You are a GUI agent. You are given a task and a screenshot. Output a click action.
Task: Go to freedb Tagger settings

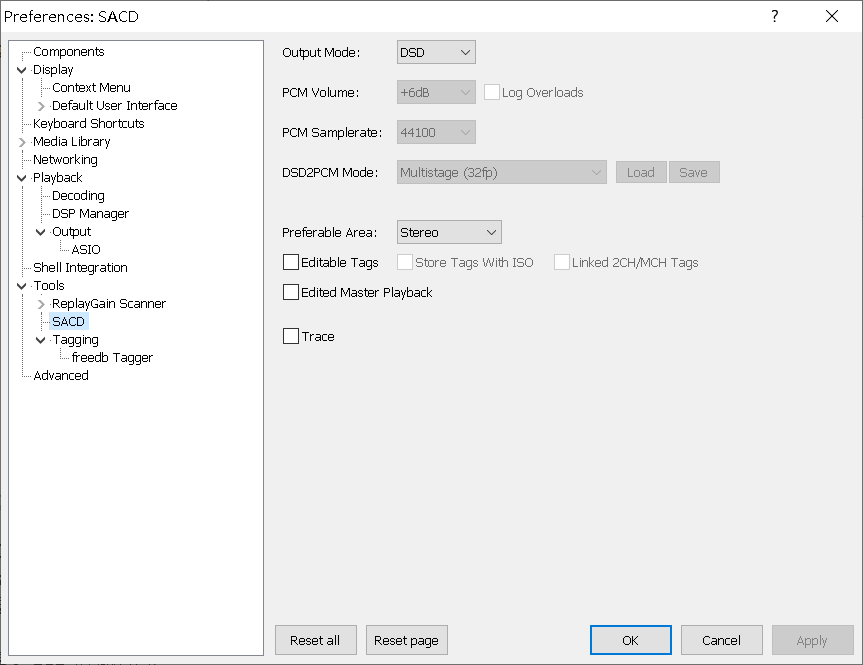112,358
